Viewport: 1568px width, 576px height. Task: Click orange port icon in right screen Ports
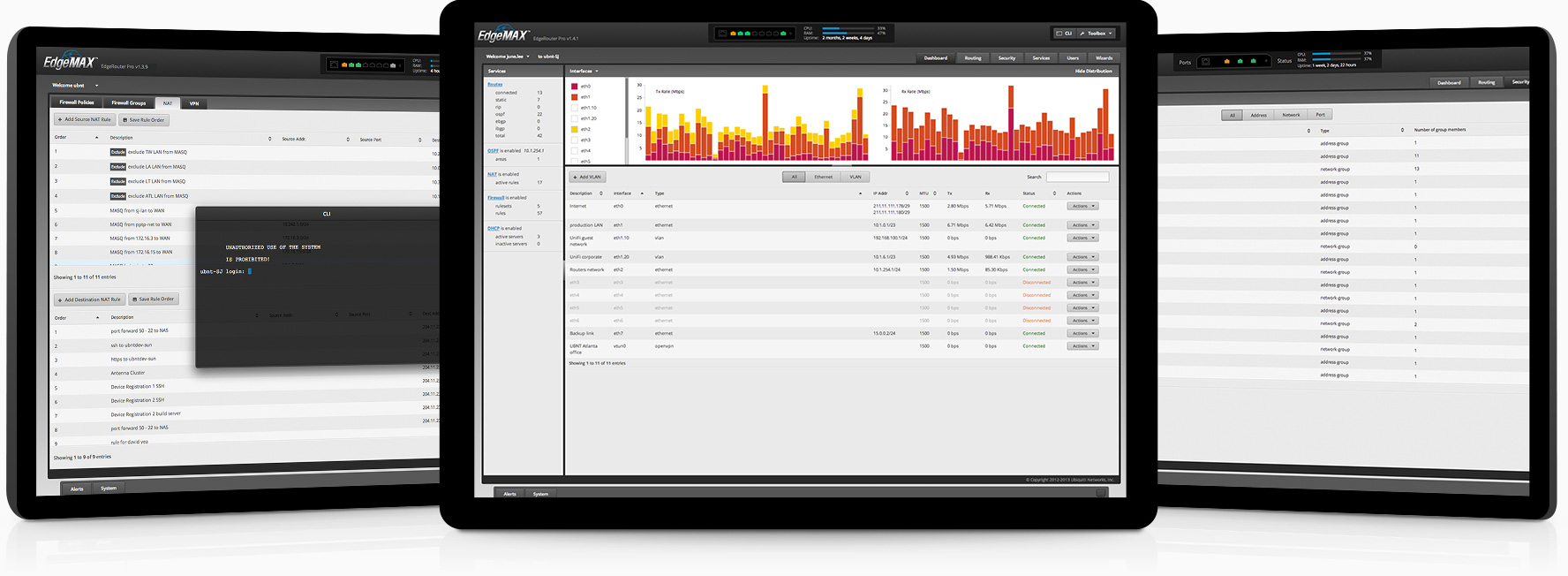1226,61
